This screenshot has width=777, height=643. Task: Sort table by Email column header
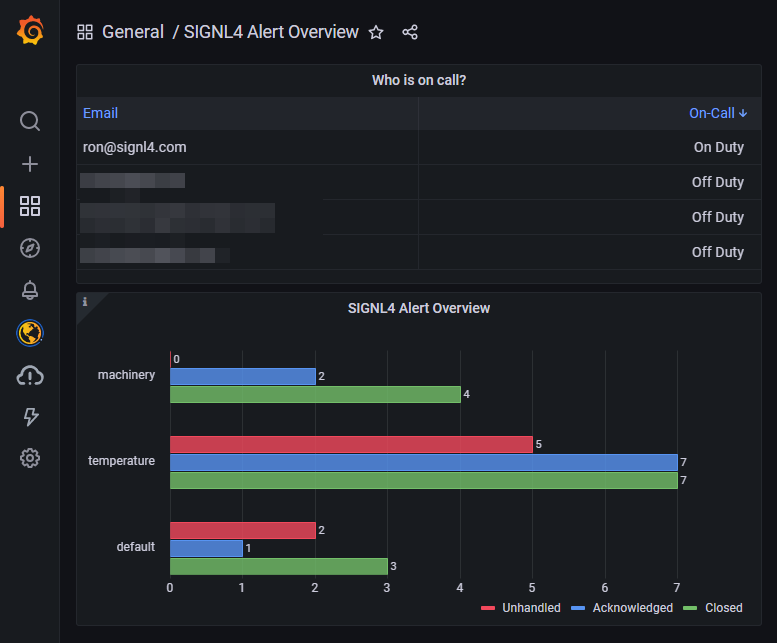(x=100, y=113)
